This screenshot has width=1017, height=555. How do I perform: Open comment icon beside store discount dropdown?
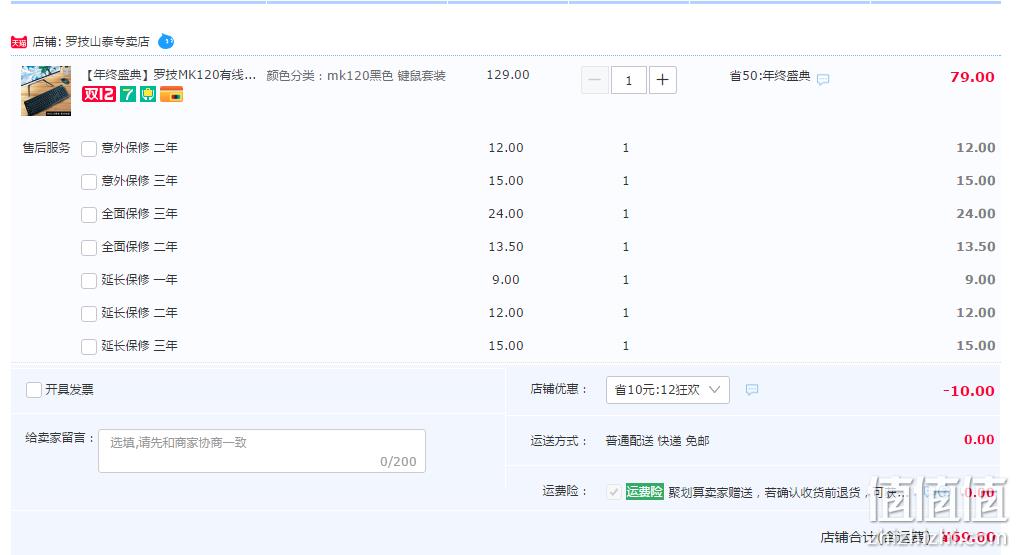point(752,389)
